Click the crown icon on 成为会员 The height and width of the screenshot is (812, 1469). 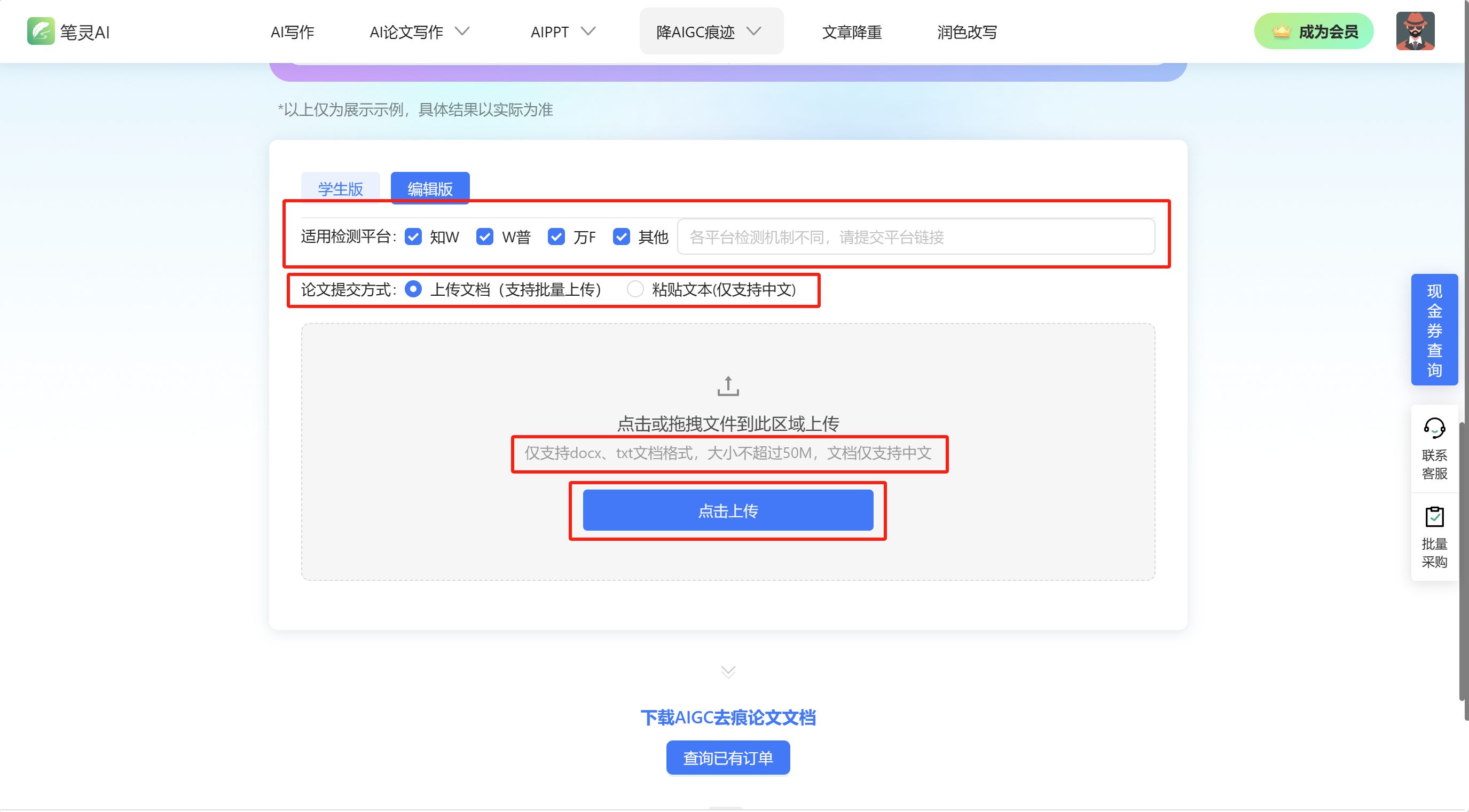(x=1282, y=31)
